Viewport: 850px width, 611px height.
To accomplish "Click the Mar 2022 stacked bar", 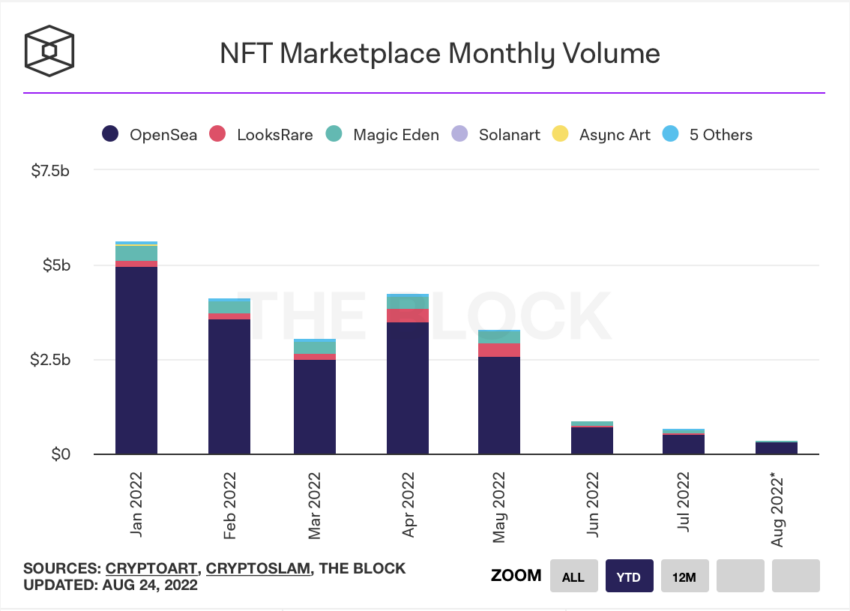I will point(315,396).
